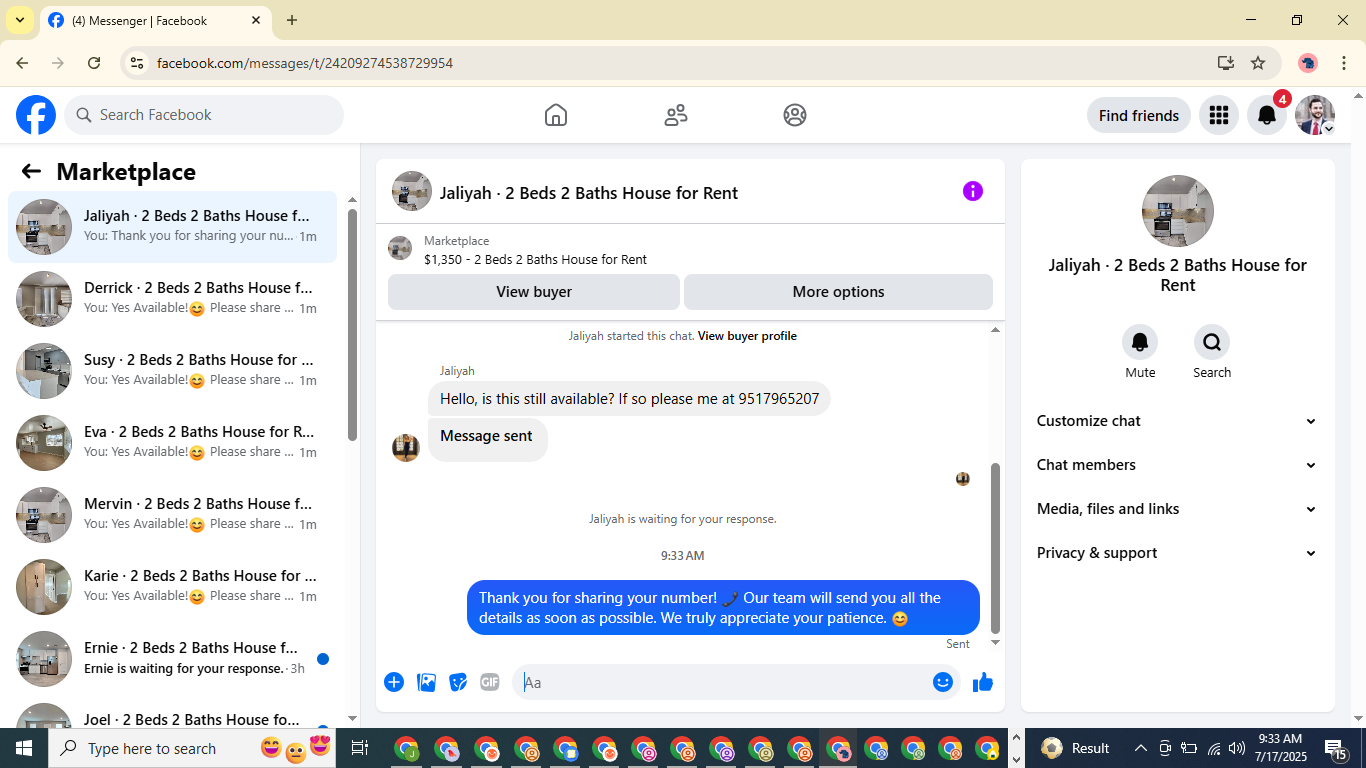The width and height of the screenshot is (1366, 768).
Task: View site information icon in address bar
Action: click(138, 63)
